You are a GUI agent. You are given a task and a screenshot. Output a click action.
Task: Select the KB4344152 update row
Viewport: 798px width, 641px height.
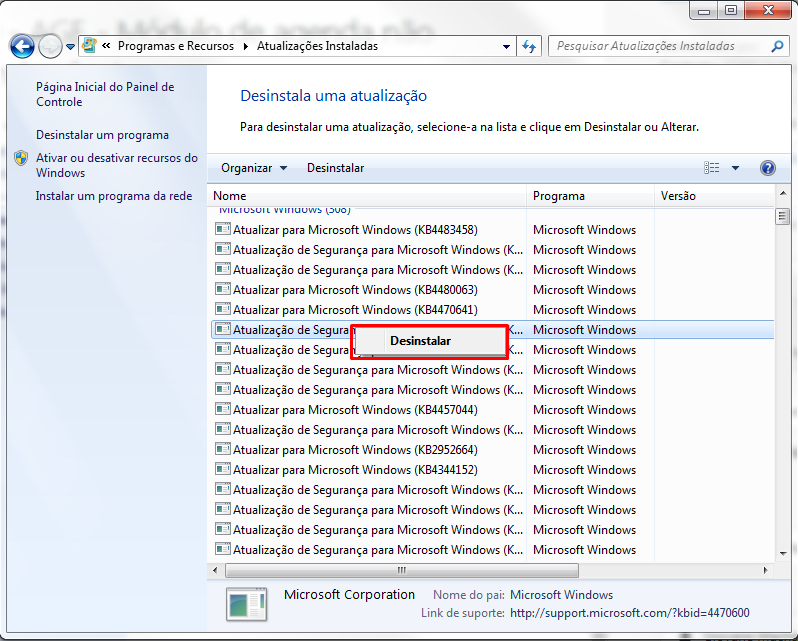pos(492,470)
